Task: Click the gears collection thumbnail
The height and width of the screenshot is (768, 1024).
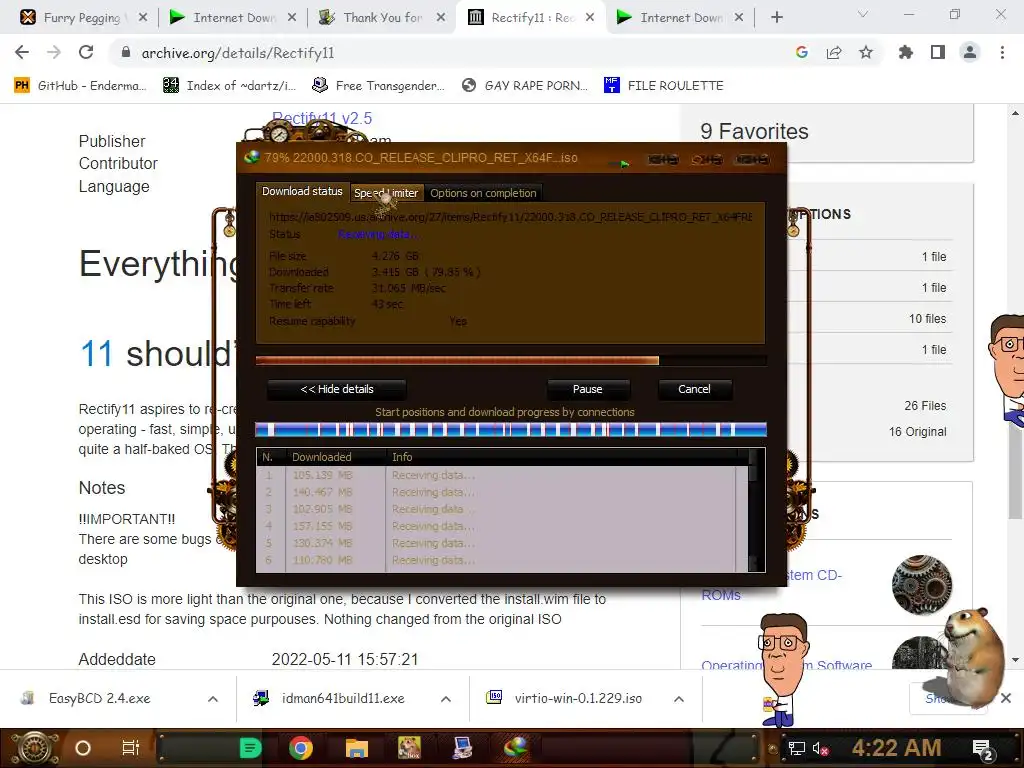Action: [x=921, y=584]
